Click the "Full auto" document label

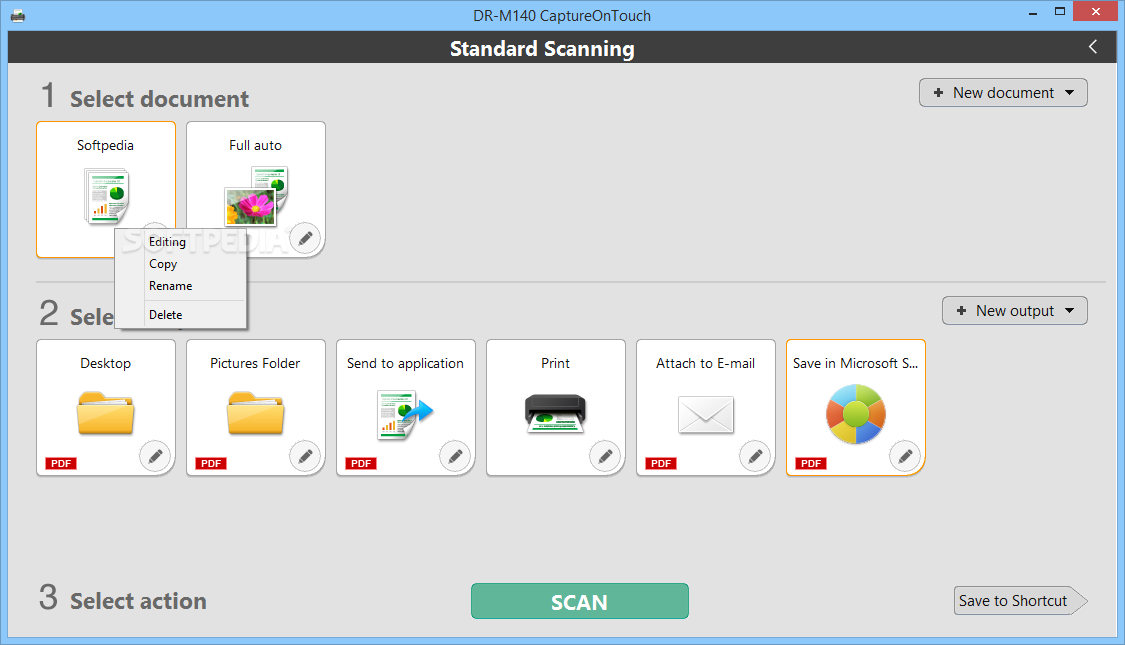255,145
